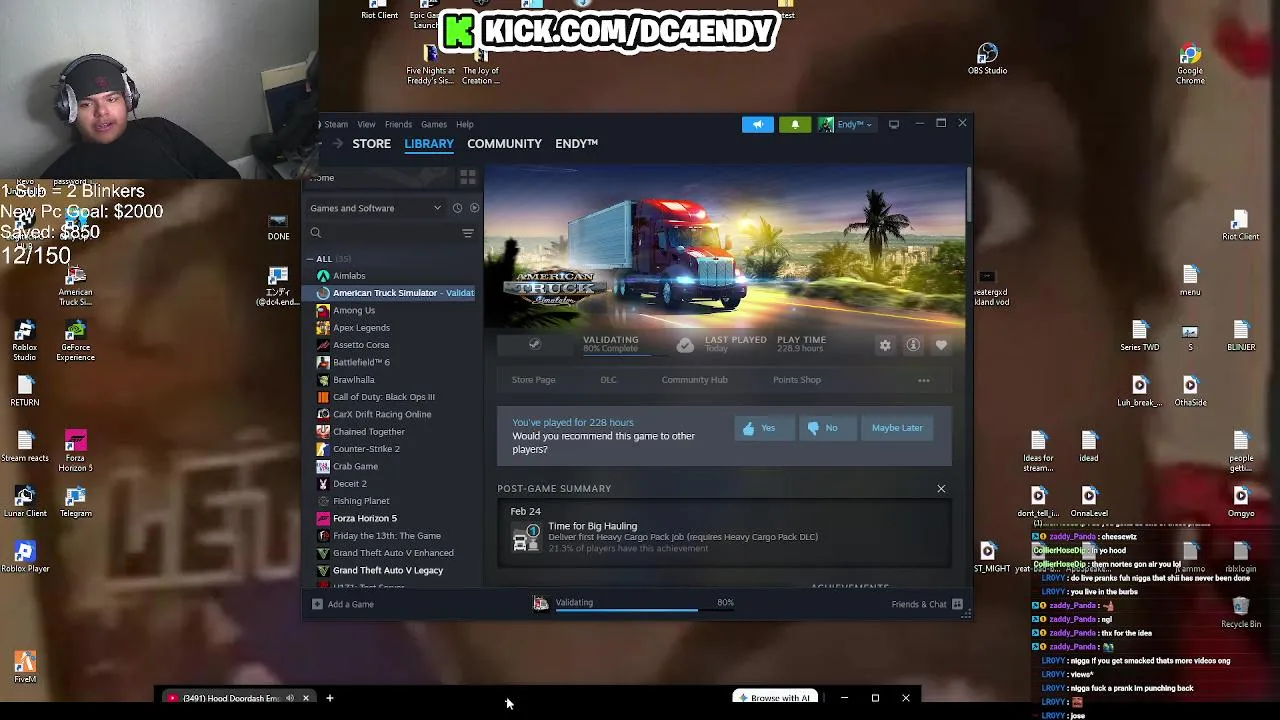Click Maybe Later button
The height and width of the screenshot is (720, 1280).
[897, 428]
